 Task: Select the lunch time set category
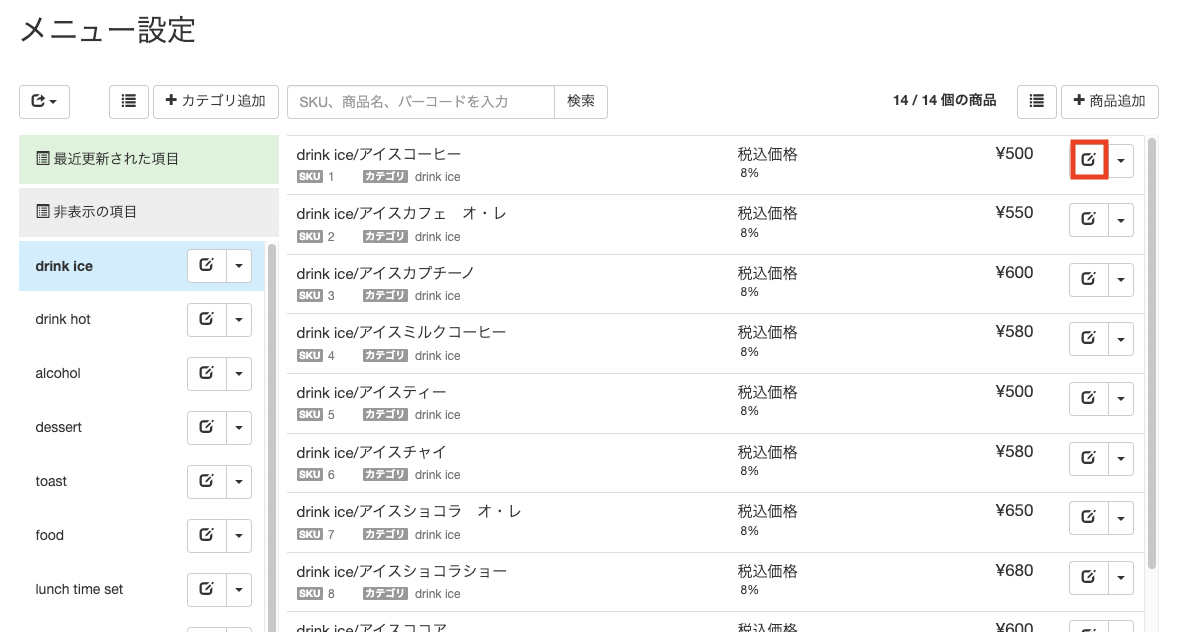(80, 589)
